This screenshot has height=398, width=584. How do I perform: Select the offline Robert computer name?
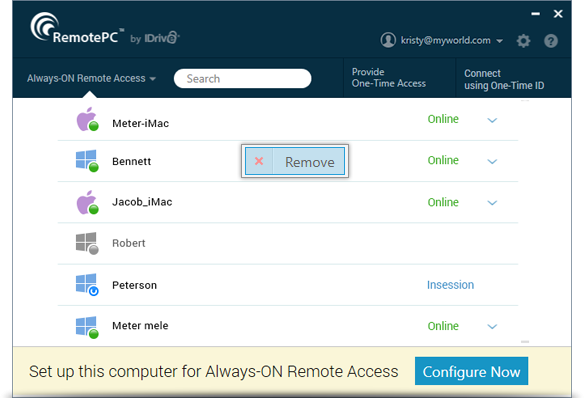128,243
